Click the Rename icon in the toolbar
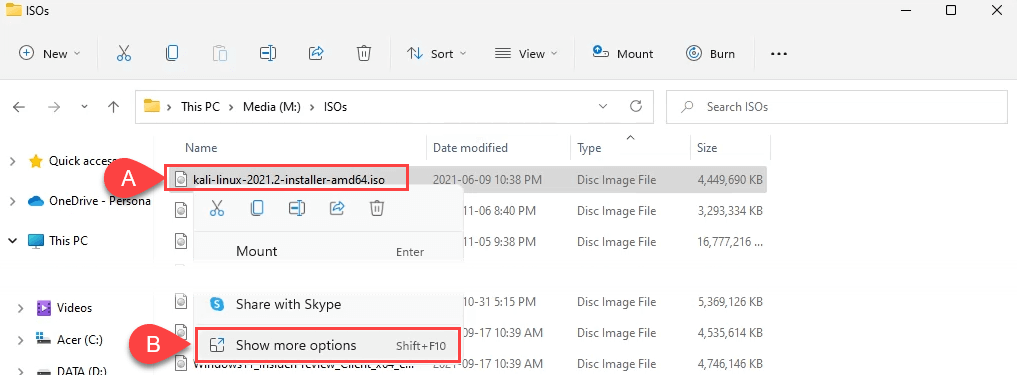 click(268, 54)
